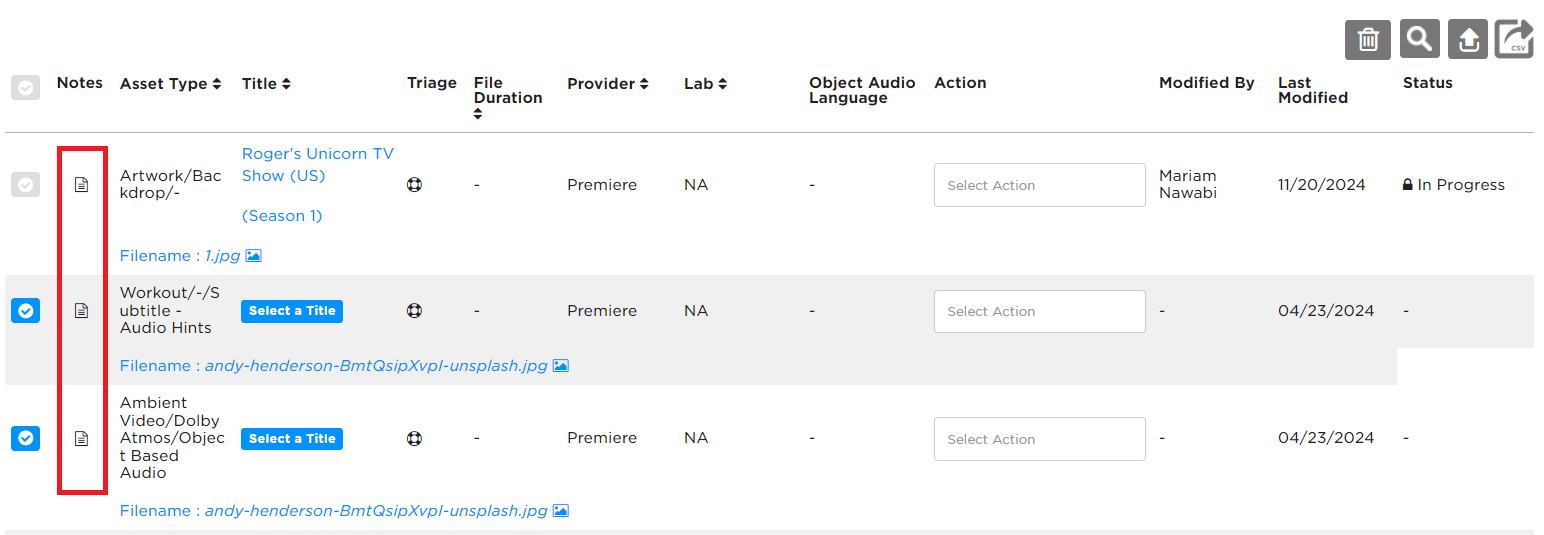Click Select a Title in Workout row
This screenshot has width=1544, height=535.
(x=292, y=311)
